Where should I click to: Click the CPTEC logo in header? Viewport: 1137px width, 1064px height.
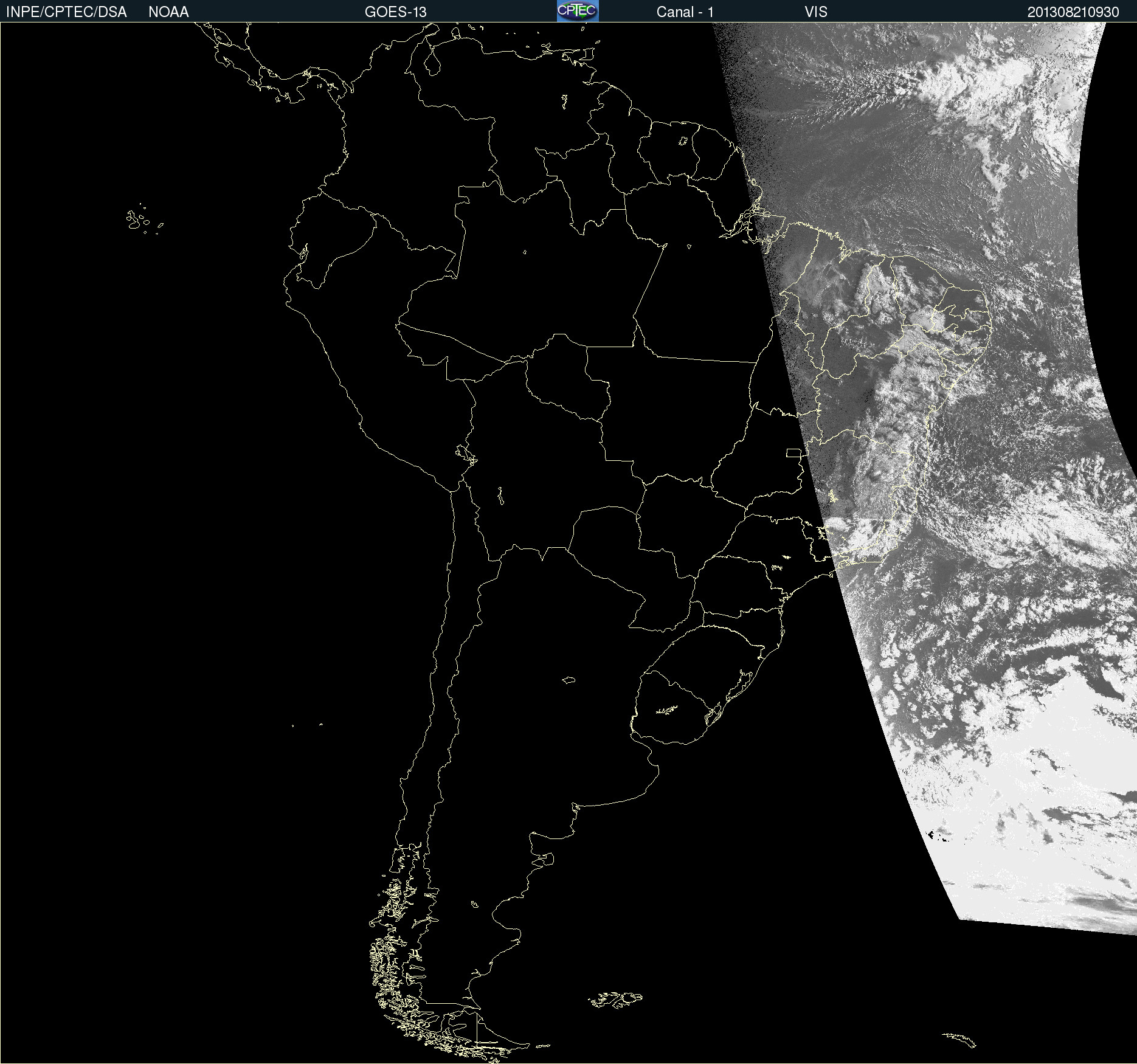(x=578, y=11)
